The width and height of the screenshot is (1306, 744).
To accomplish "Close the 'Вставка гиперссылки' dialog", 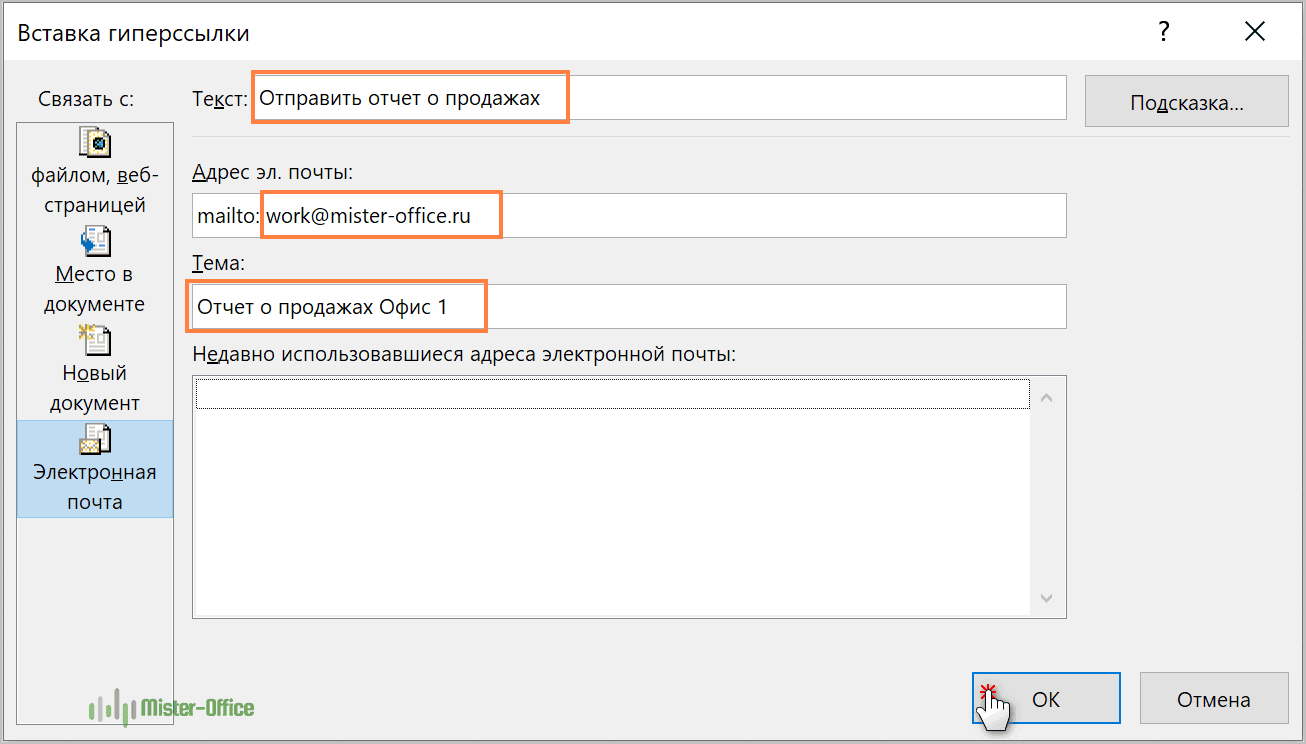I will (1254, 33).
